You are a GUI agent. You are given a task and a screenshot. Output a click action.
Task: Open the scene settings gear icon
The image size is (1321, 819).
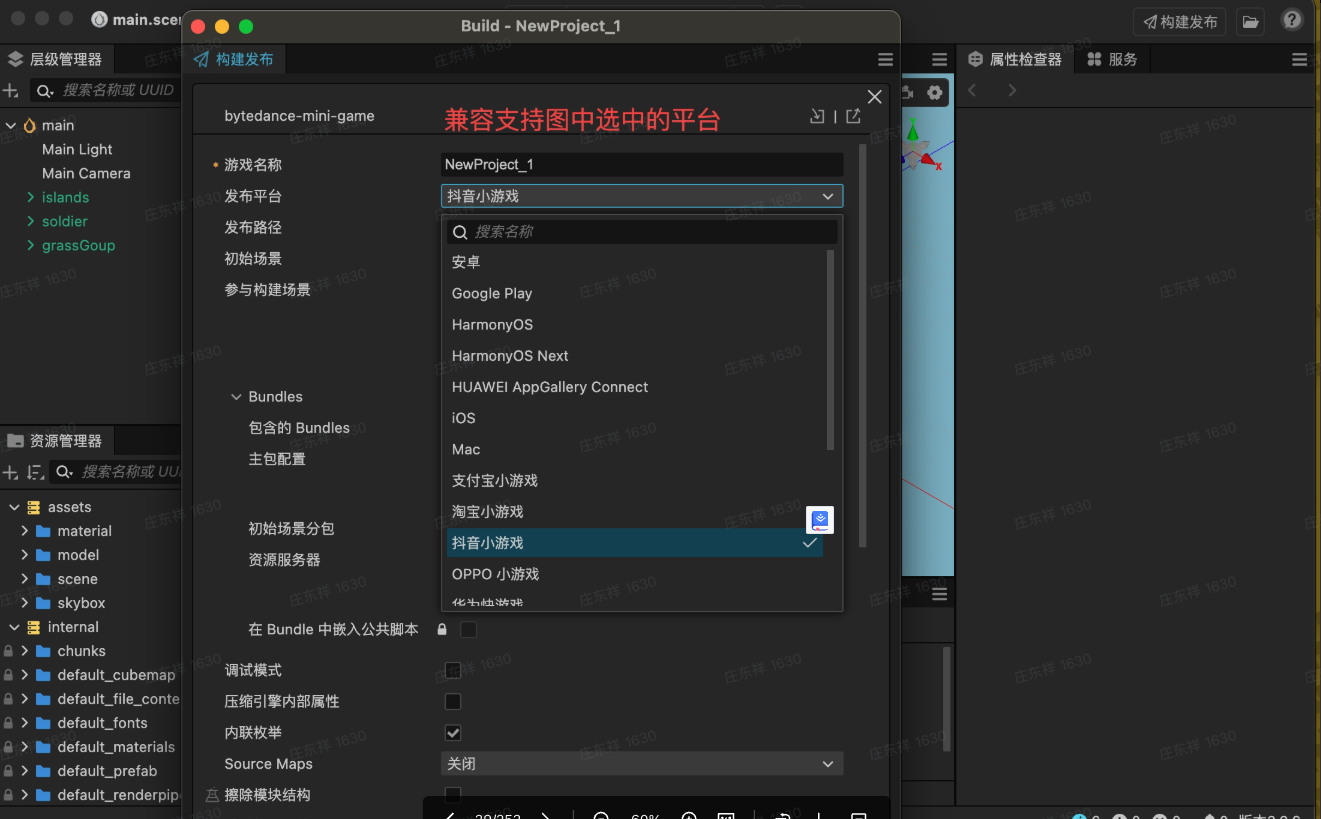pos(935,93)
